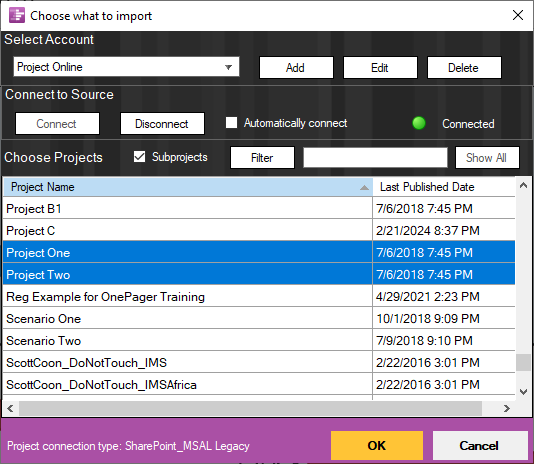The height and width of the screenshot is (464, 534).
Task: Click the filter text input field
Action: pos(375,157)
